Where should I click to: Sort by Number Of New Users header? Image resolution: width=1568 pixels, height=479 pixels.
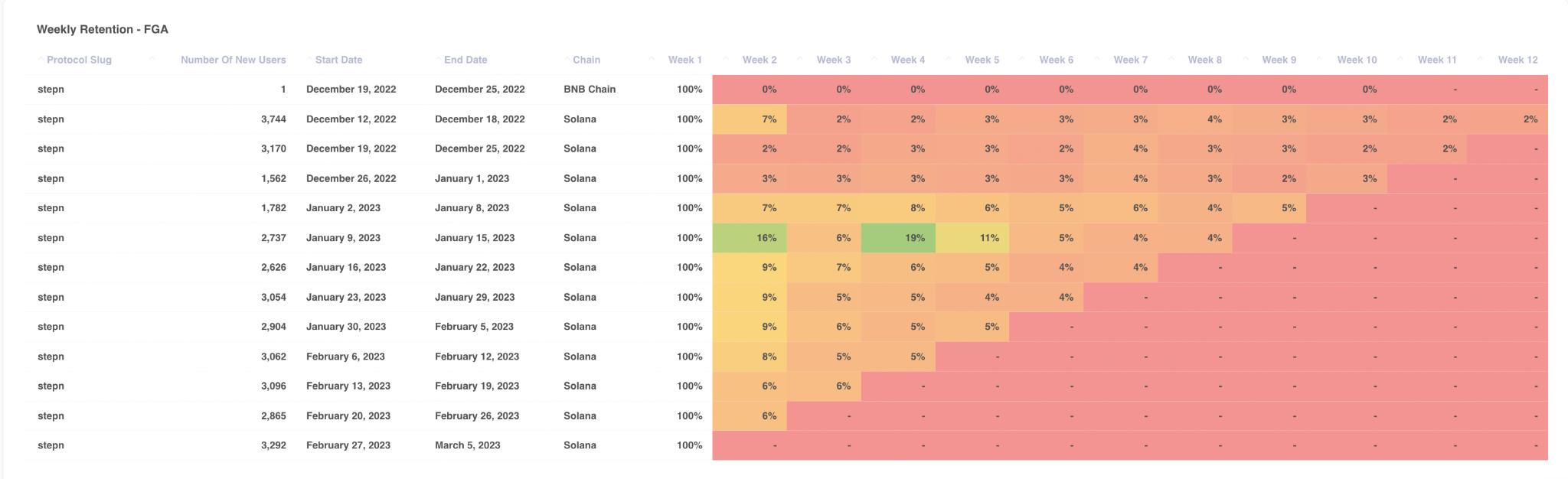(233, 60)
